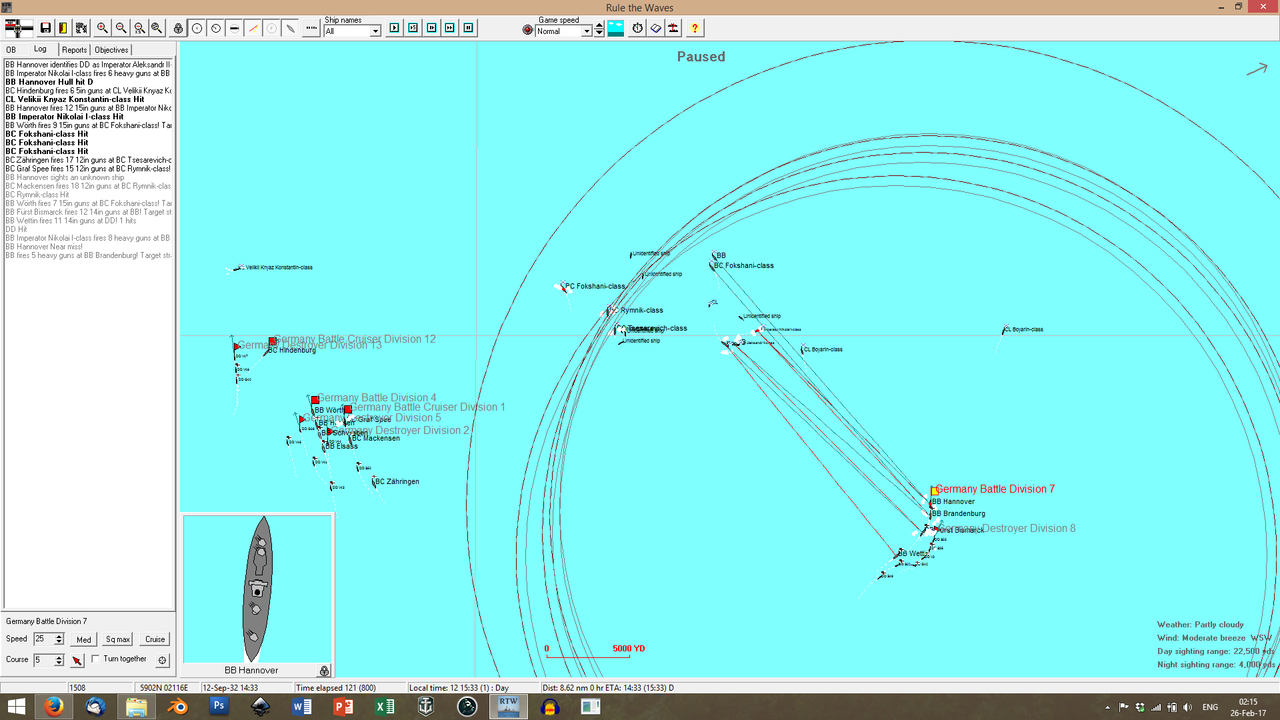Toggle the padlock icon in the toolbar

178,28
